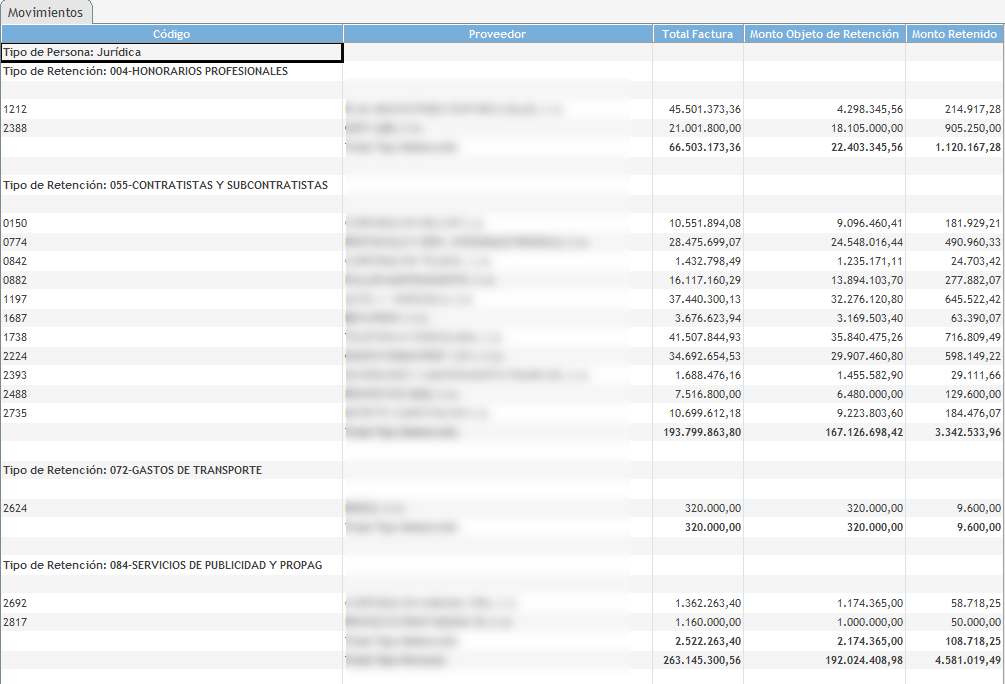Select the 072-GASTOS DE TRANSPORTE group row
Screen dimensions: 1005x684
[132, 470]
